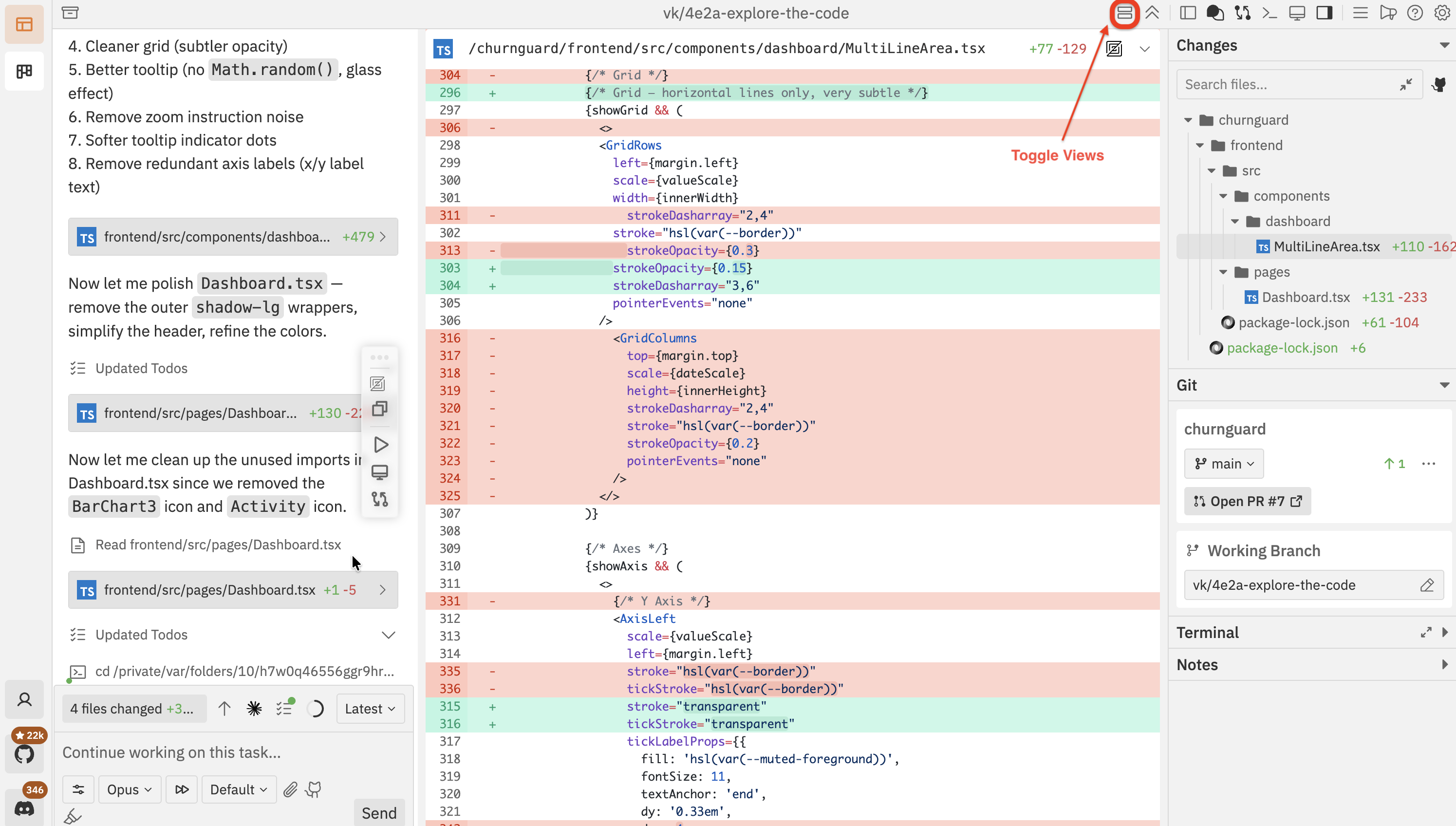Open Help via the question mark icon
Viewport: 1456px width, 826px height.
(1415, 13)
